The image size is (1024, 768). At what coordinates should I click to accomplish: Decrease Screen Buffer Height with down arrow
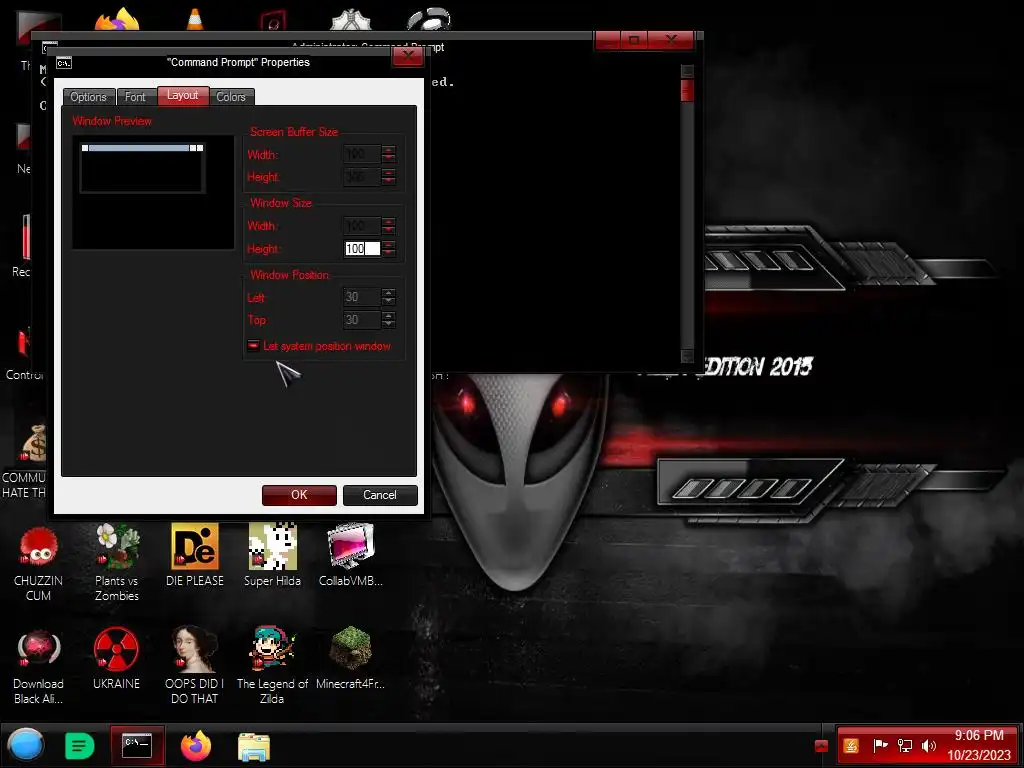pyautogui.click(x=389, y=182)
